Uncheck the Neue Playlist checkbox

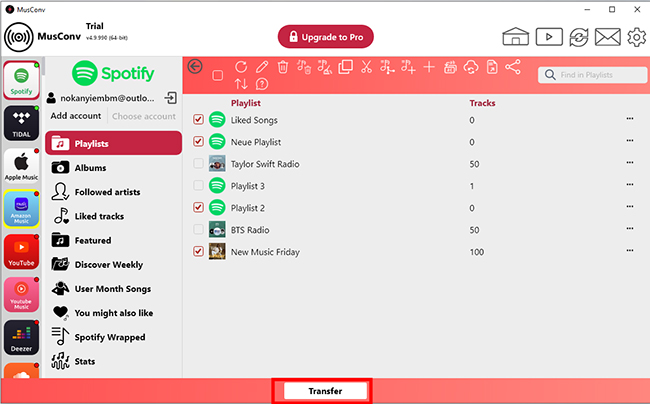(198, 141)
